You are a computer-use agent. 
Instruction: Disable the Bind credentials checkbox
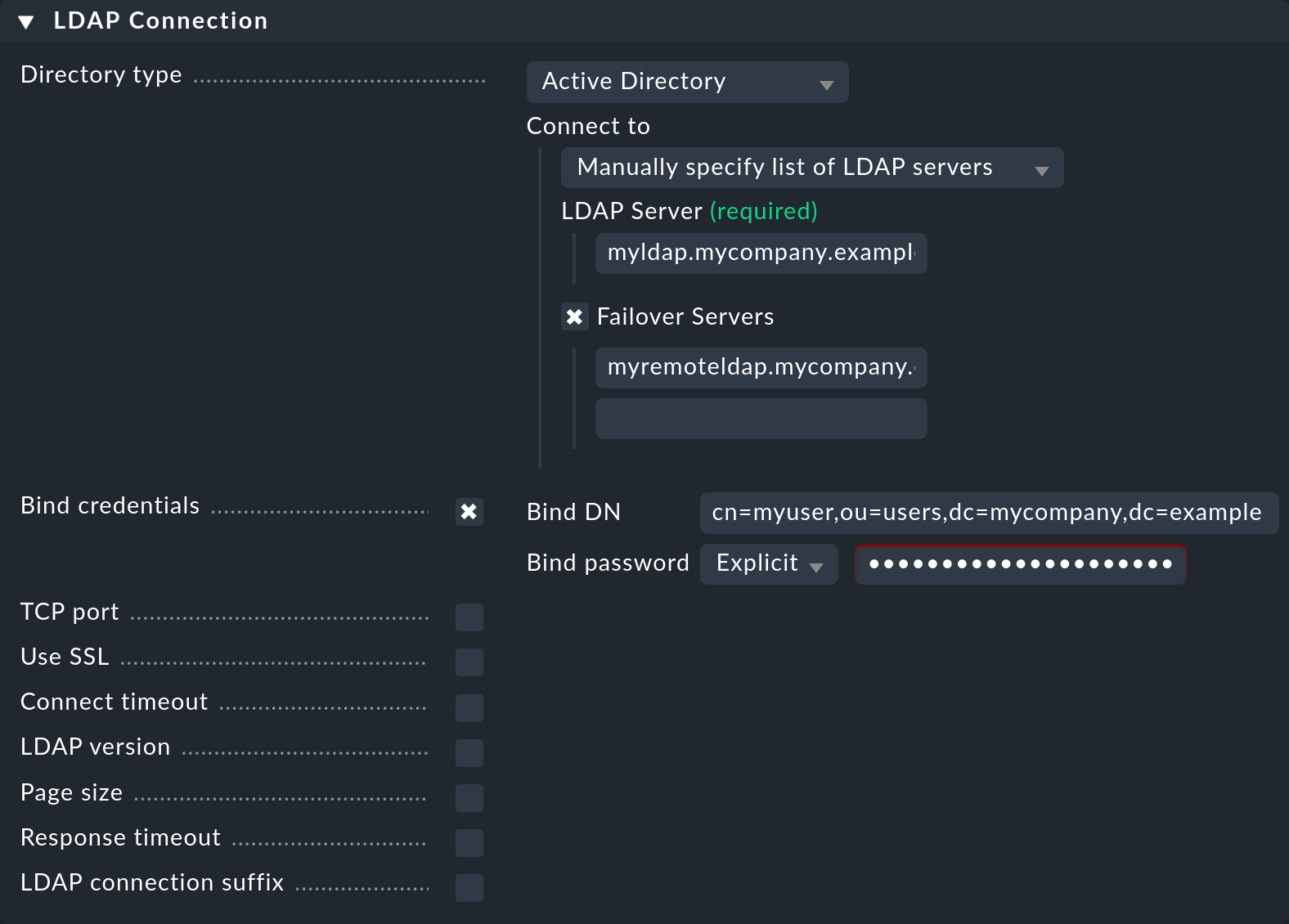coord(469,512)
